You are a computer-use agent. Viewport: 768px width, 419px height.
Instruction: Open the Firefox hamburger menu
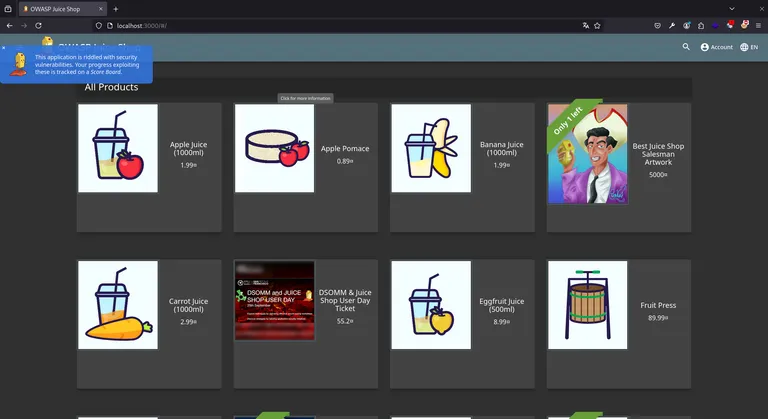(758, 25)
